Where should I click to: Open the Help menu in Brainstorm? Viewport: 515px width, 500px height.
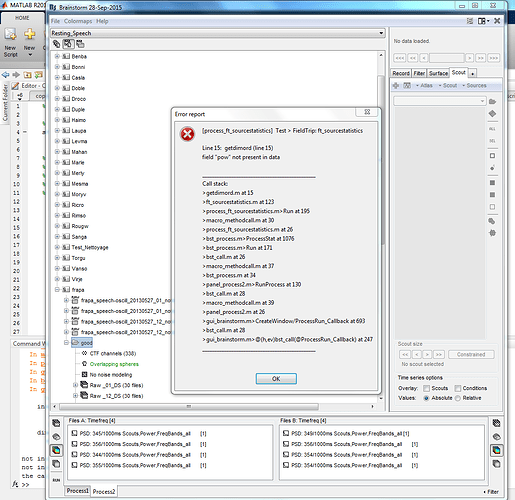coord(102,21)
